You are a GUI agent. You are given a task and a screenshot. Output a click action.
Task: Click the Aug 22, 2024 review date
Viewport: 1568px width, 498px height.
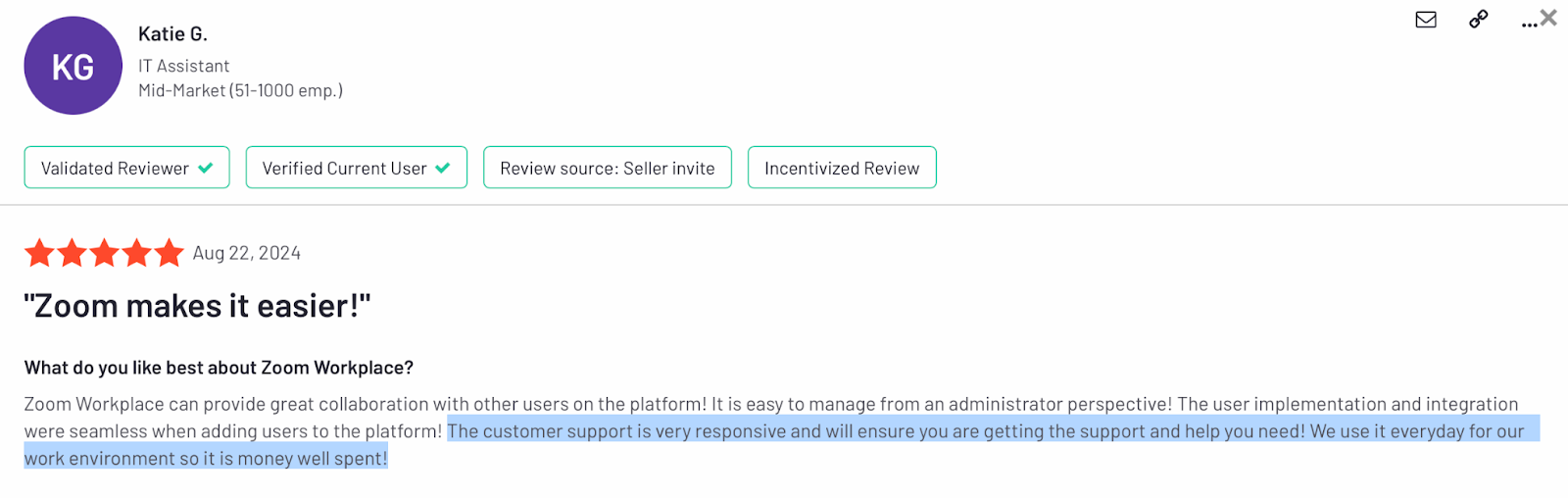coord(247,253)
